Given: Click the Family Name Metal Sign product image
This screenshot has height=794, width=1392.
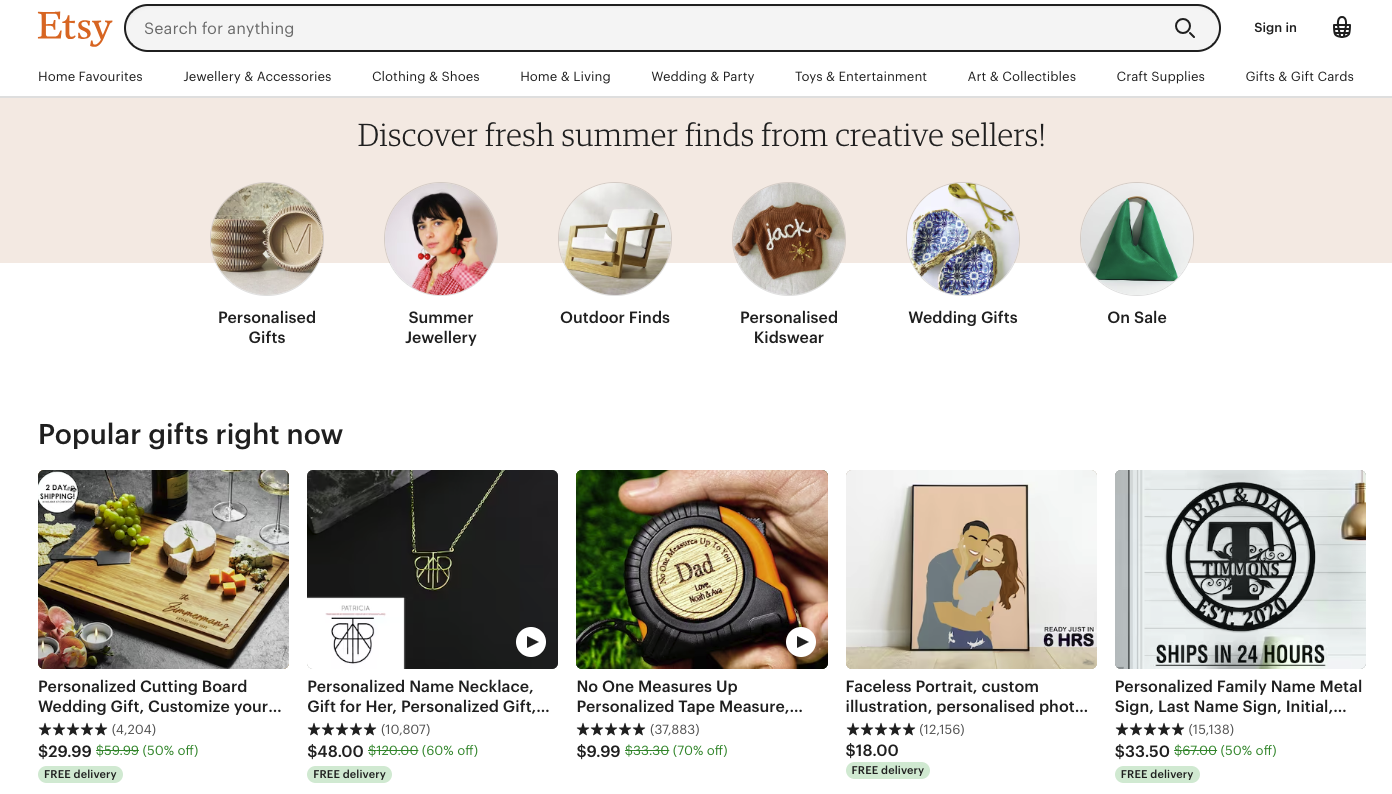Looking at the screenshot, I should click(x=1240, y=569).
